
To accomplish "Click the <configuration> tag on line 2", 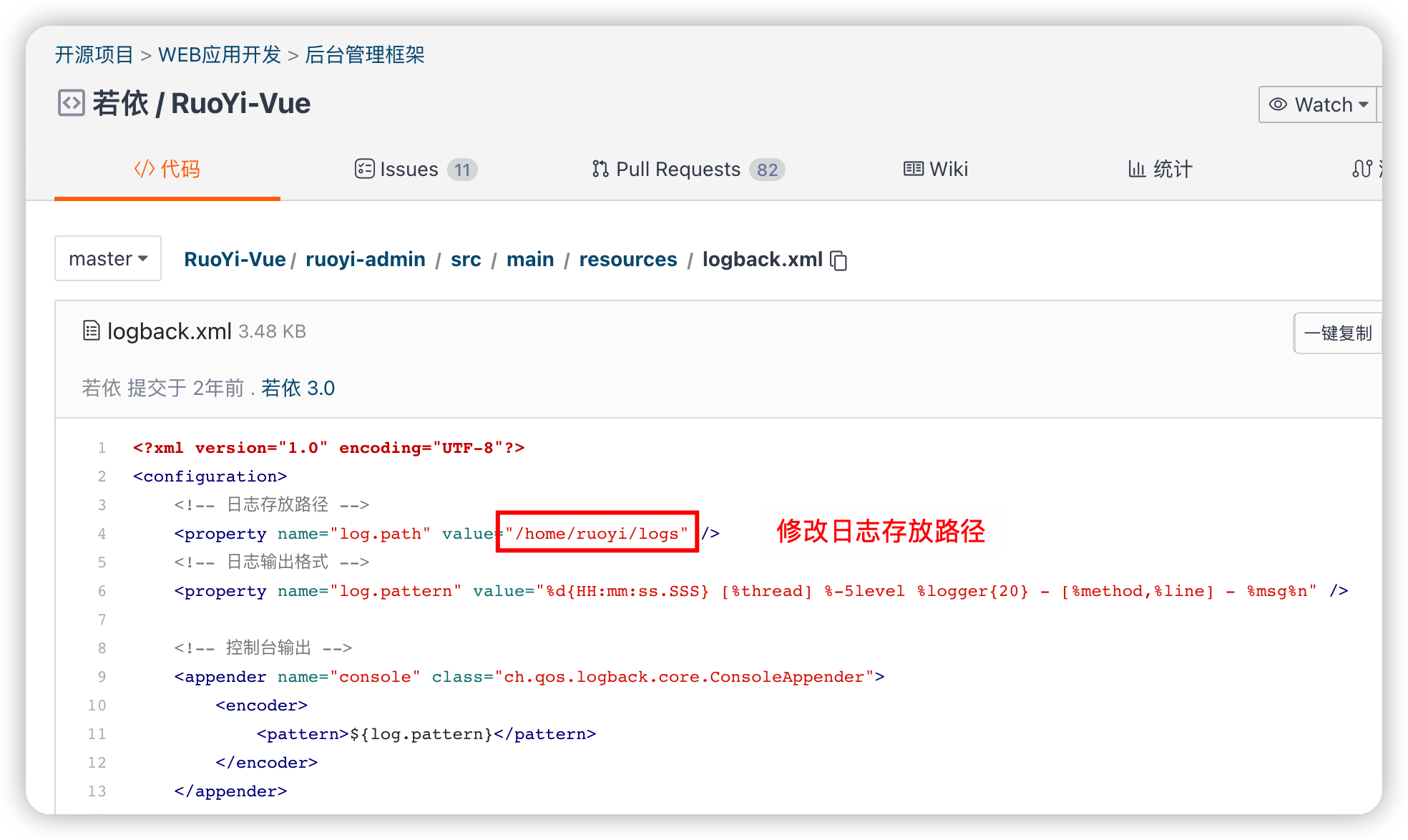I will click(x=210, y=477).
